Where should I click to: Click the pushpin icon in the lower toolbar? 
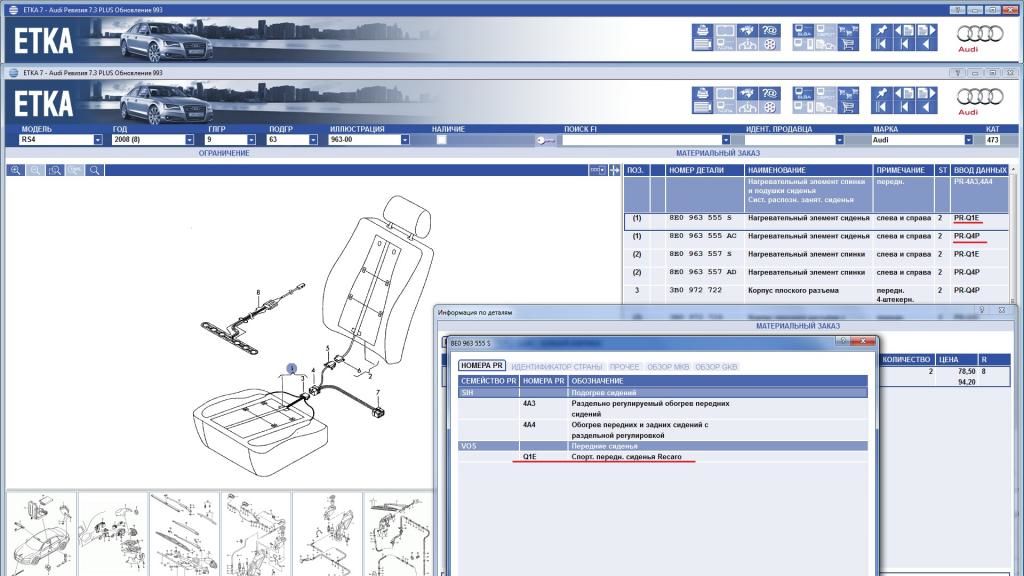tap(882, 93)
